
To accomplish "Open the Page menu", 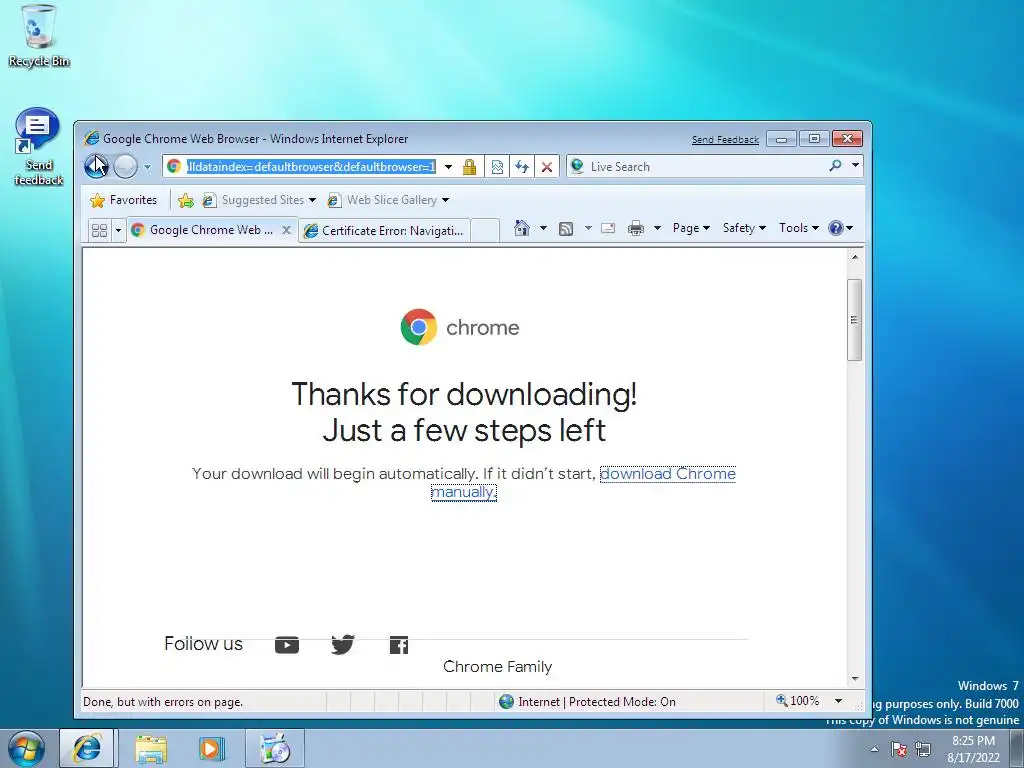I will coord(691,228).
